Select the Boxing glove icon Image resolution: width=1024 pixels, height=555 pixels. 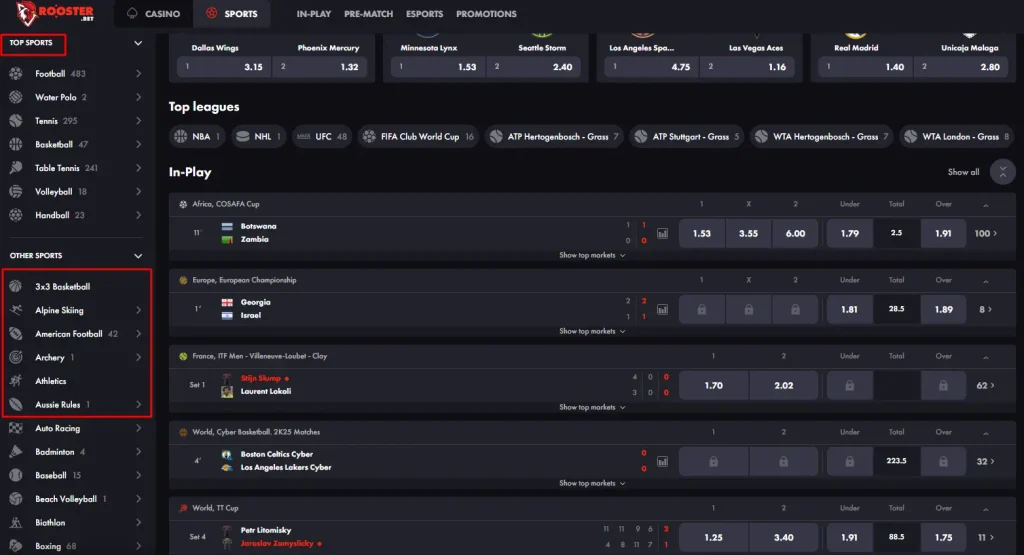[x=16, y=546]
